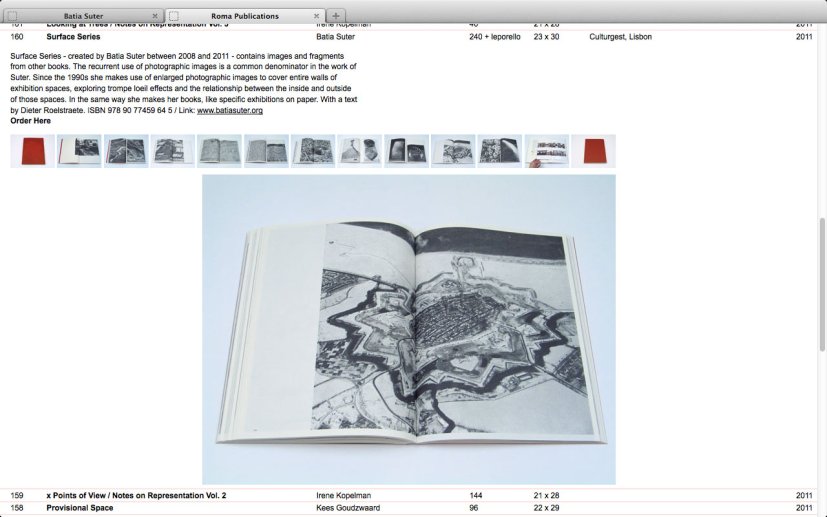Open a new tab with plus button
Image resolution: width=827 pixels, height=517 pixels.
336,16
